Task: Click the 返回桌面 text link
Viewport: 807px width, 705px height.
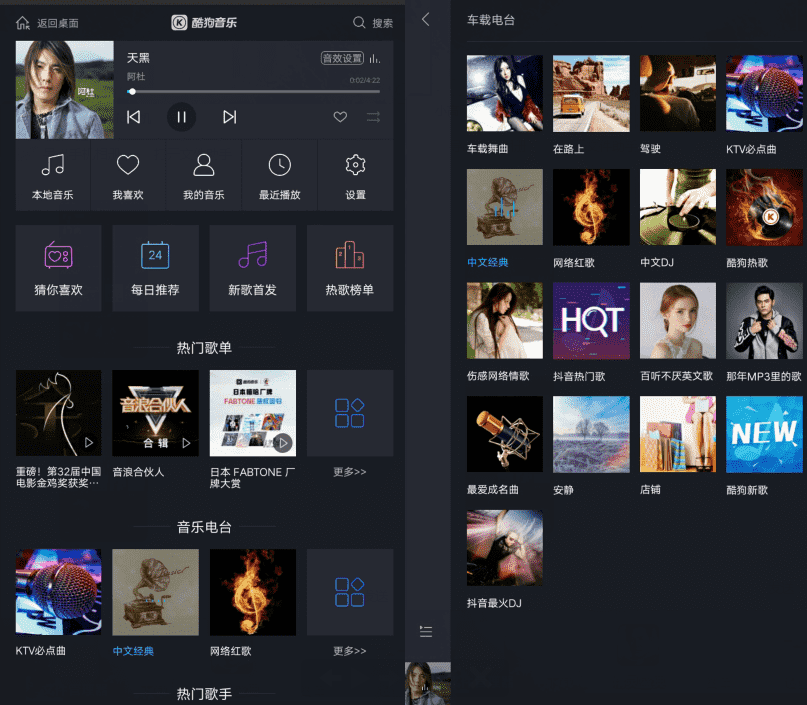Action: click(x=58, y=24)
